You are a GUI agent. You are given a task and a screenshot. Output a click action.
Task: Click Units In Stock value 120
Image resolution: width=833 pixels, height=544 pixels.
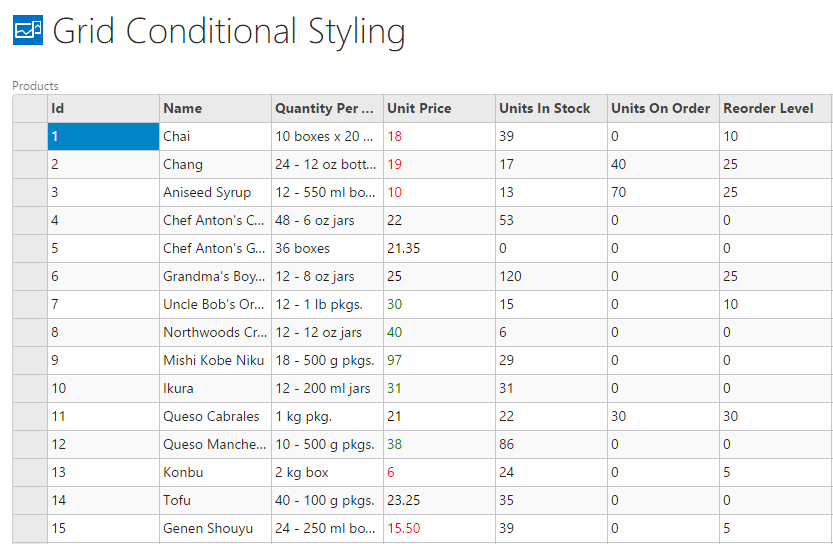pyautogui.click(x=551, y=276)
